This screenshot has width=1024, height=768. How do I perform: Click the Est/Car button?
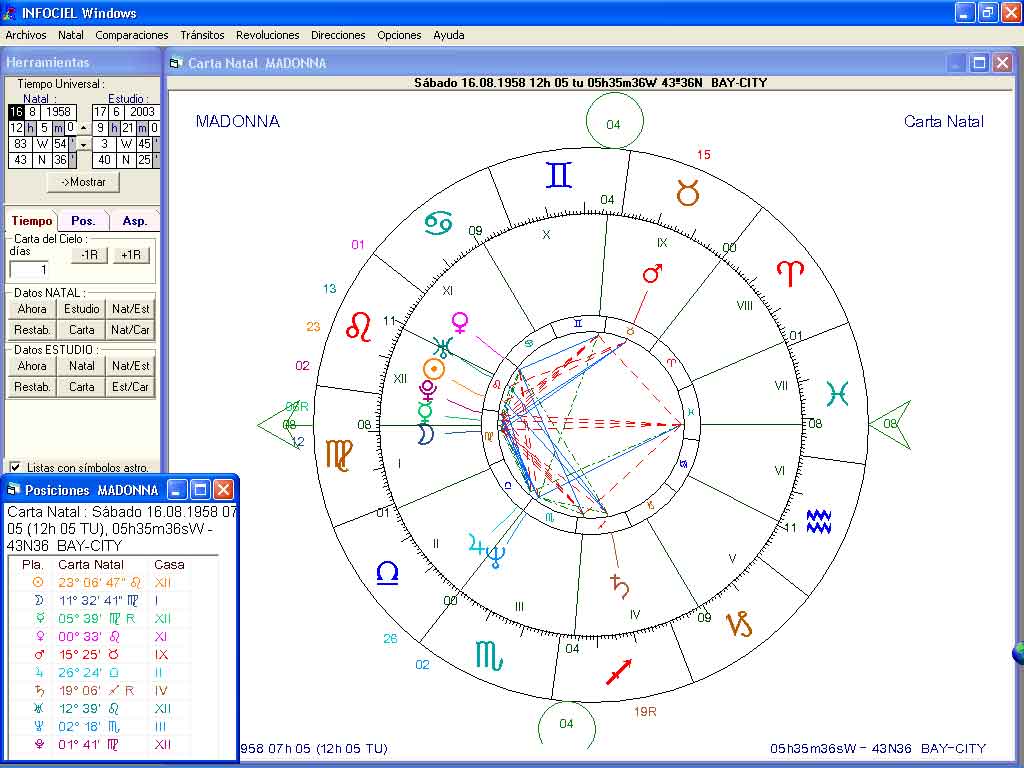point(131,387)
